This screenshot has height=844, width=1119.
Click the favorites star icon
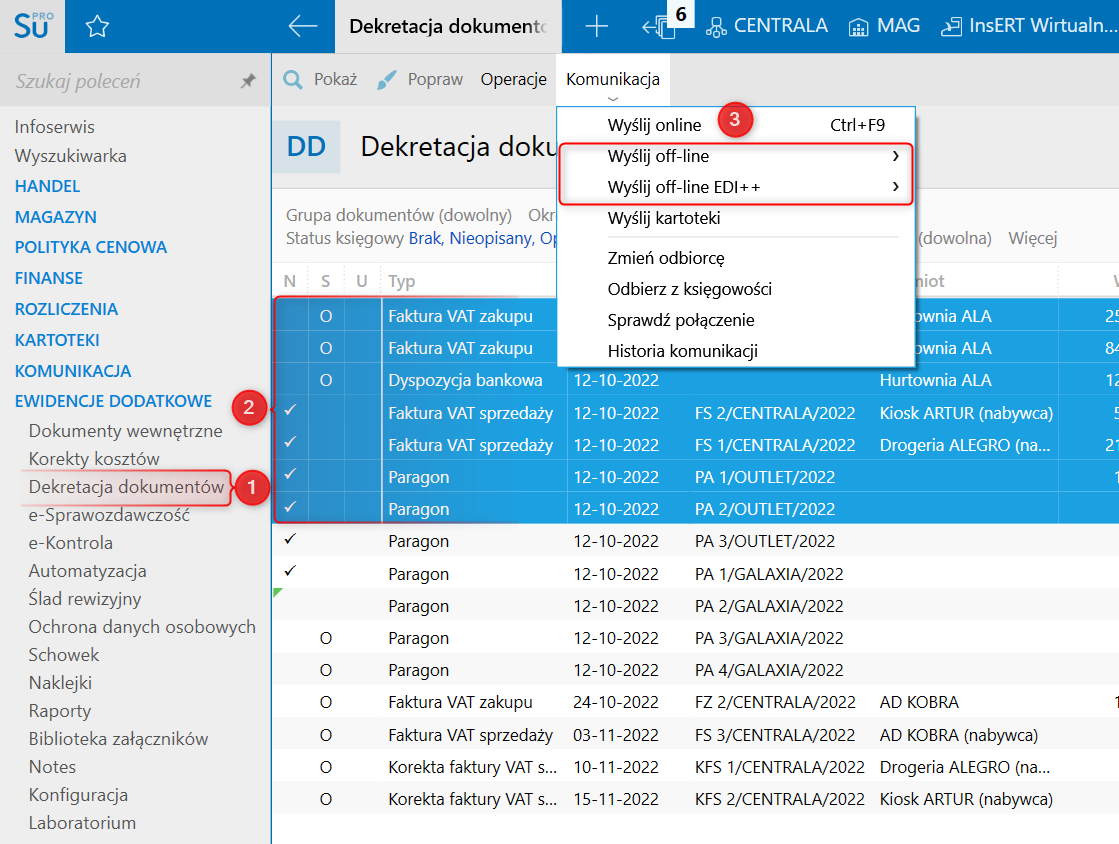click(97, 27)
